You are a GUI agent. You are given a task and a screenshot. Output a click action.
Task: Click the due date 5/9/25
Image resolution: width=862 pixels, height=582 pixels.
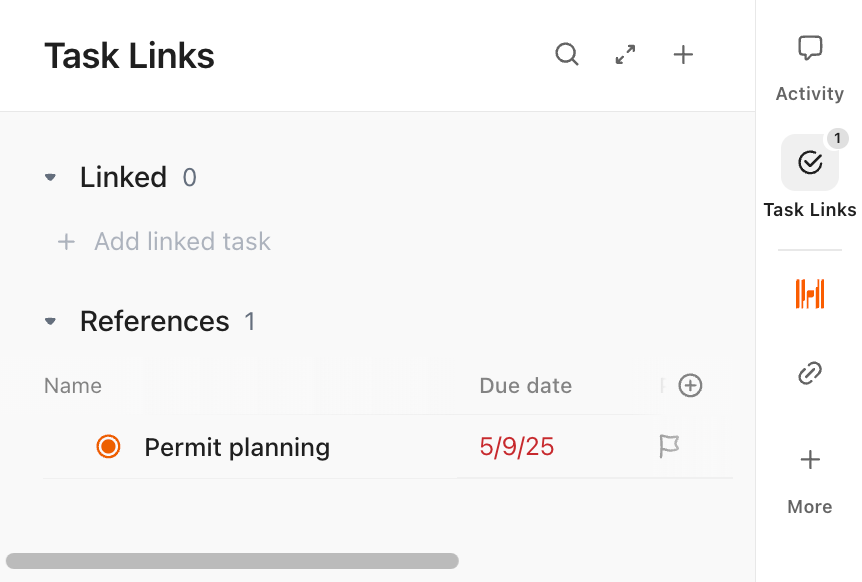click(x=516, y=447)
